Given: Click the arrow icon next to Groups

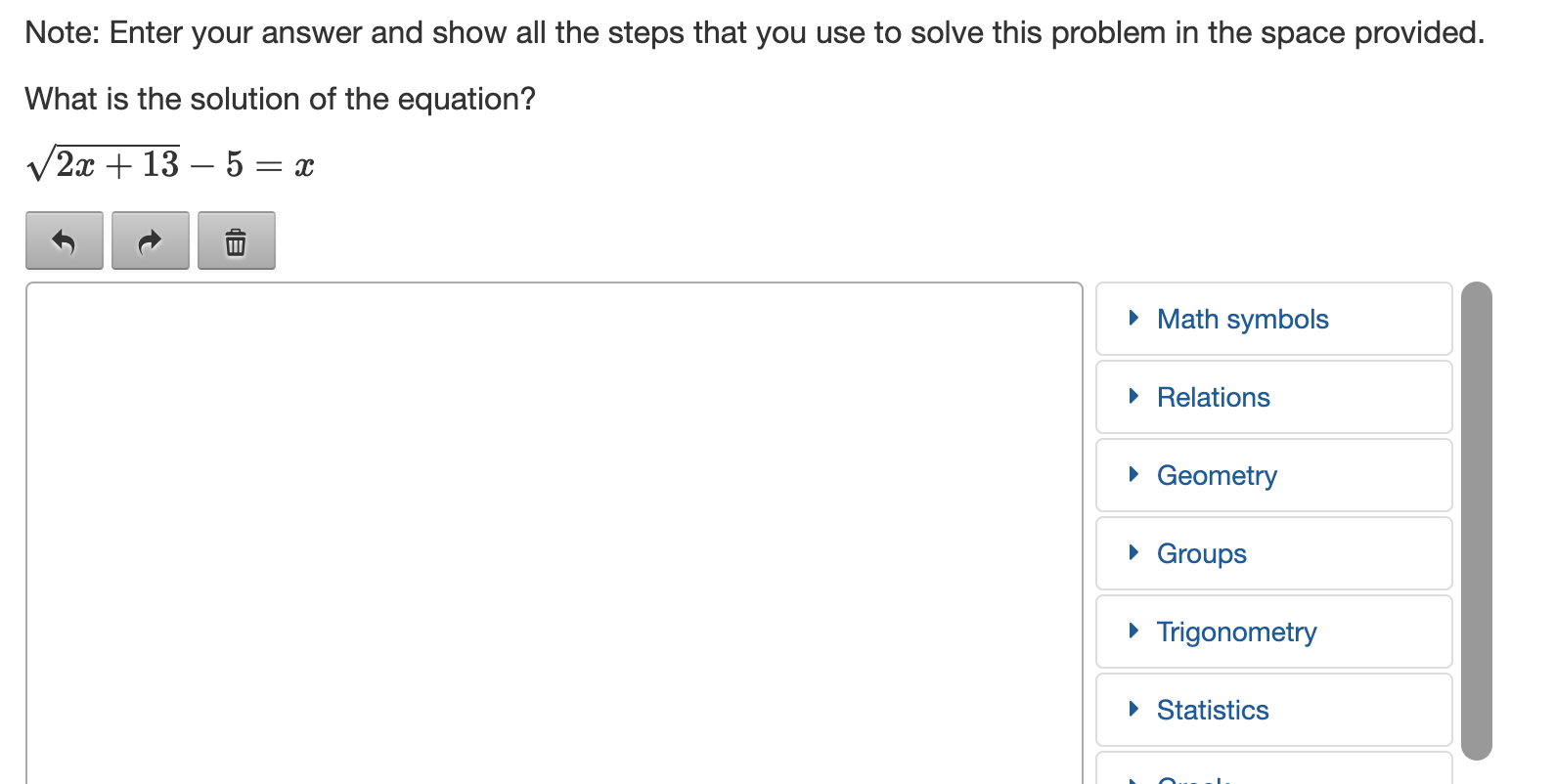Looking at the screenshot, I should coord(1133,552).
